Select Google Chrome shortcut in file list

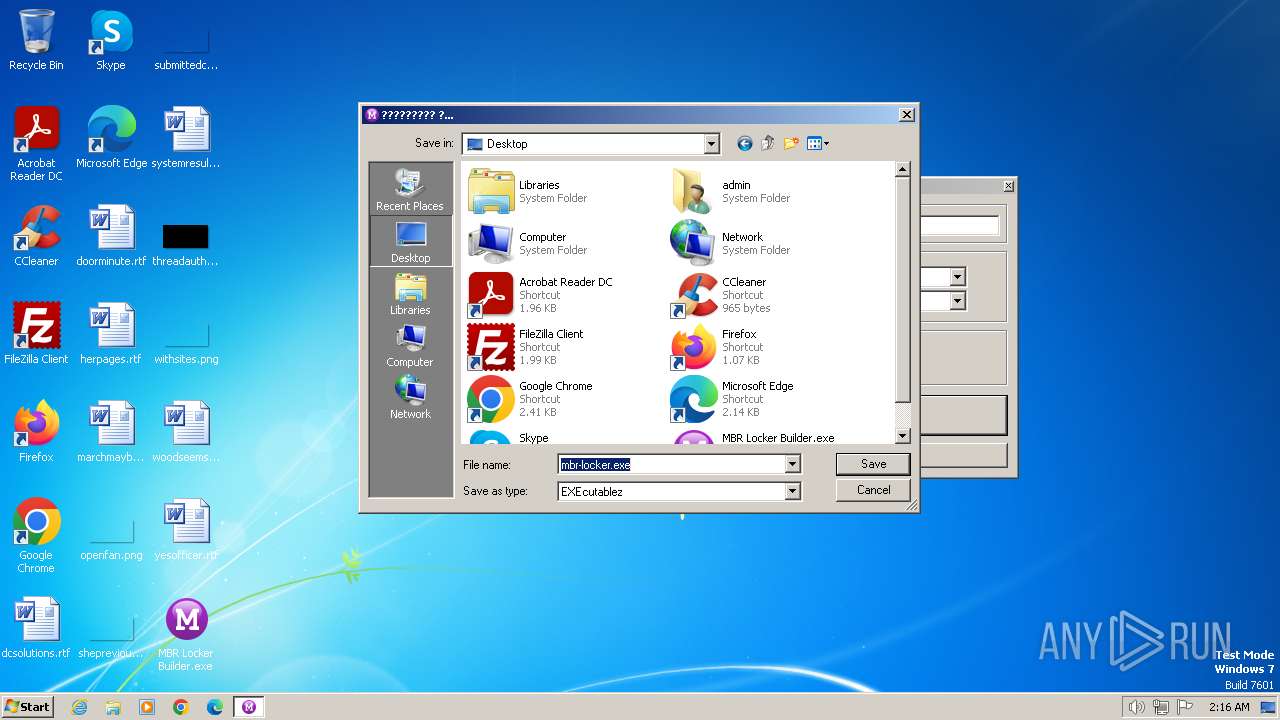pyautogui.click(x=531, y=399)
